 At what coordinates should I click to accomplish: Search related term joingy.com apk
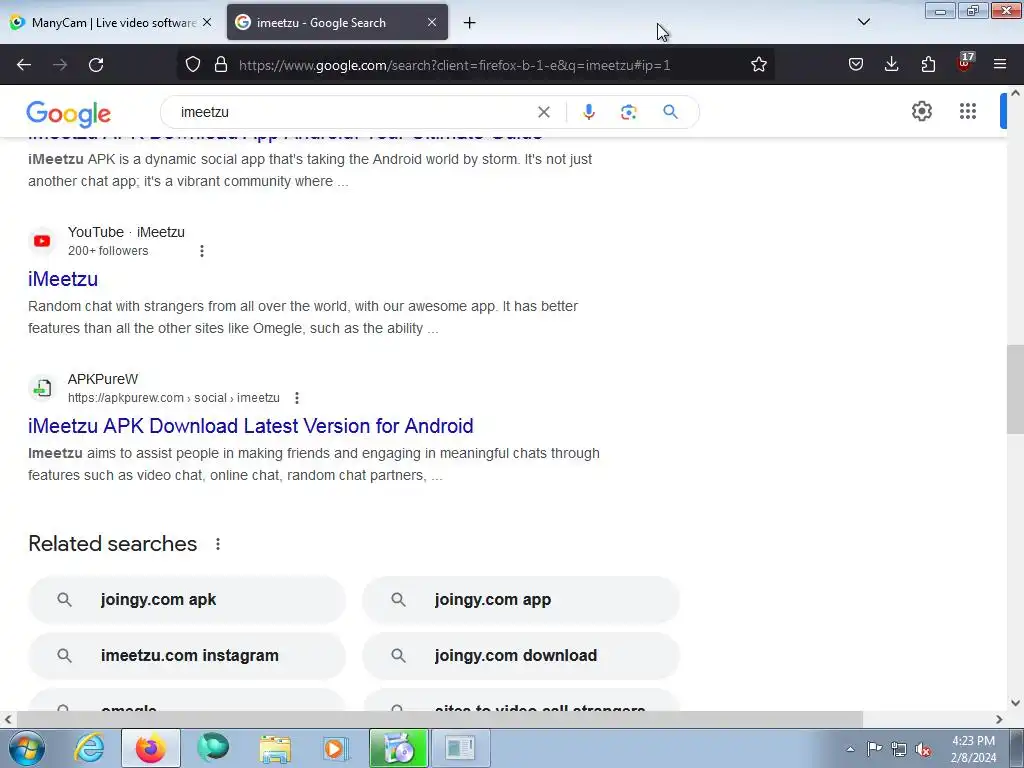point(187,600)
